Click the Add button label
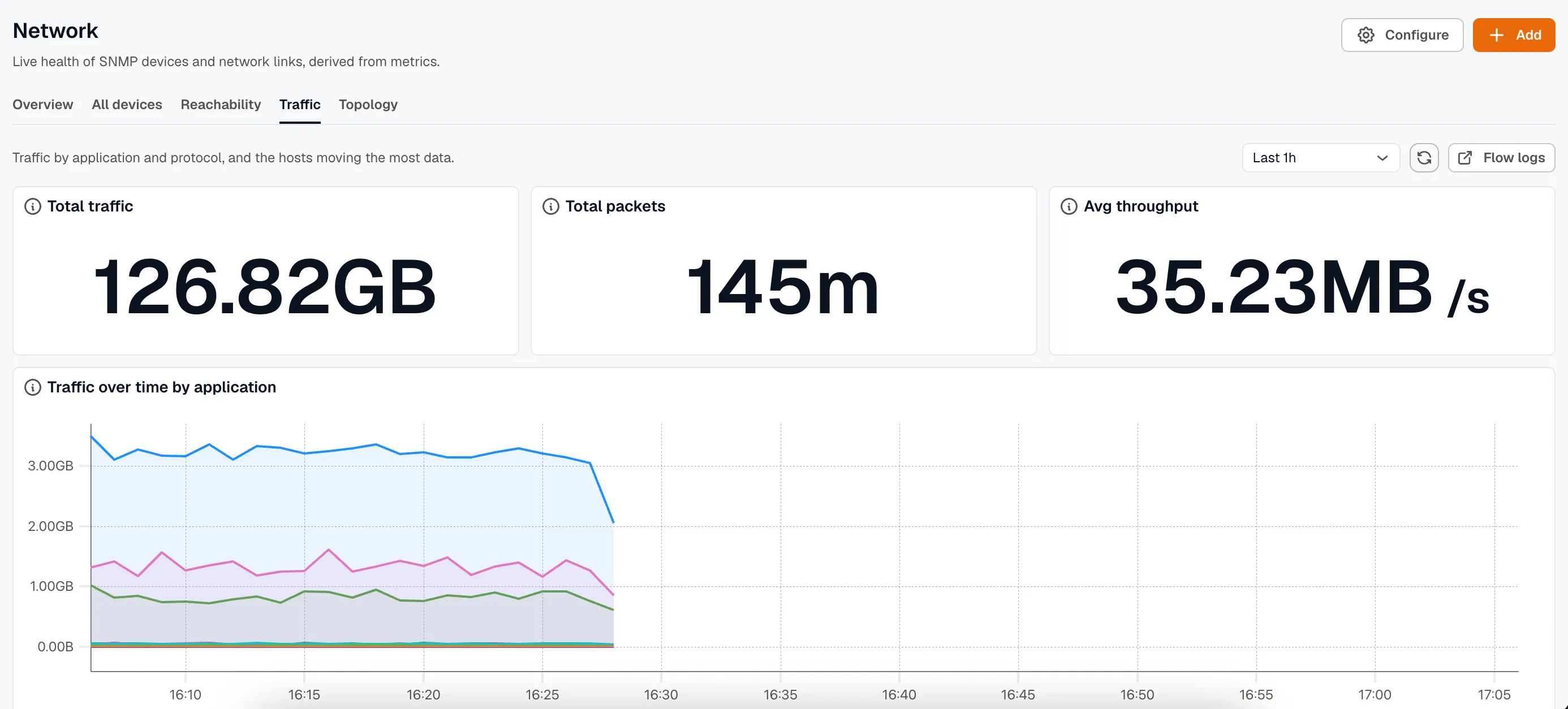 click(1528, 35)
